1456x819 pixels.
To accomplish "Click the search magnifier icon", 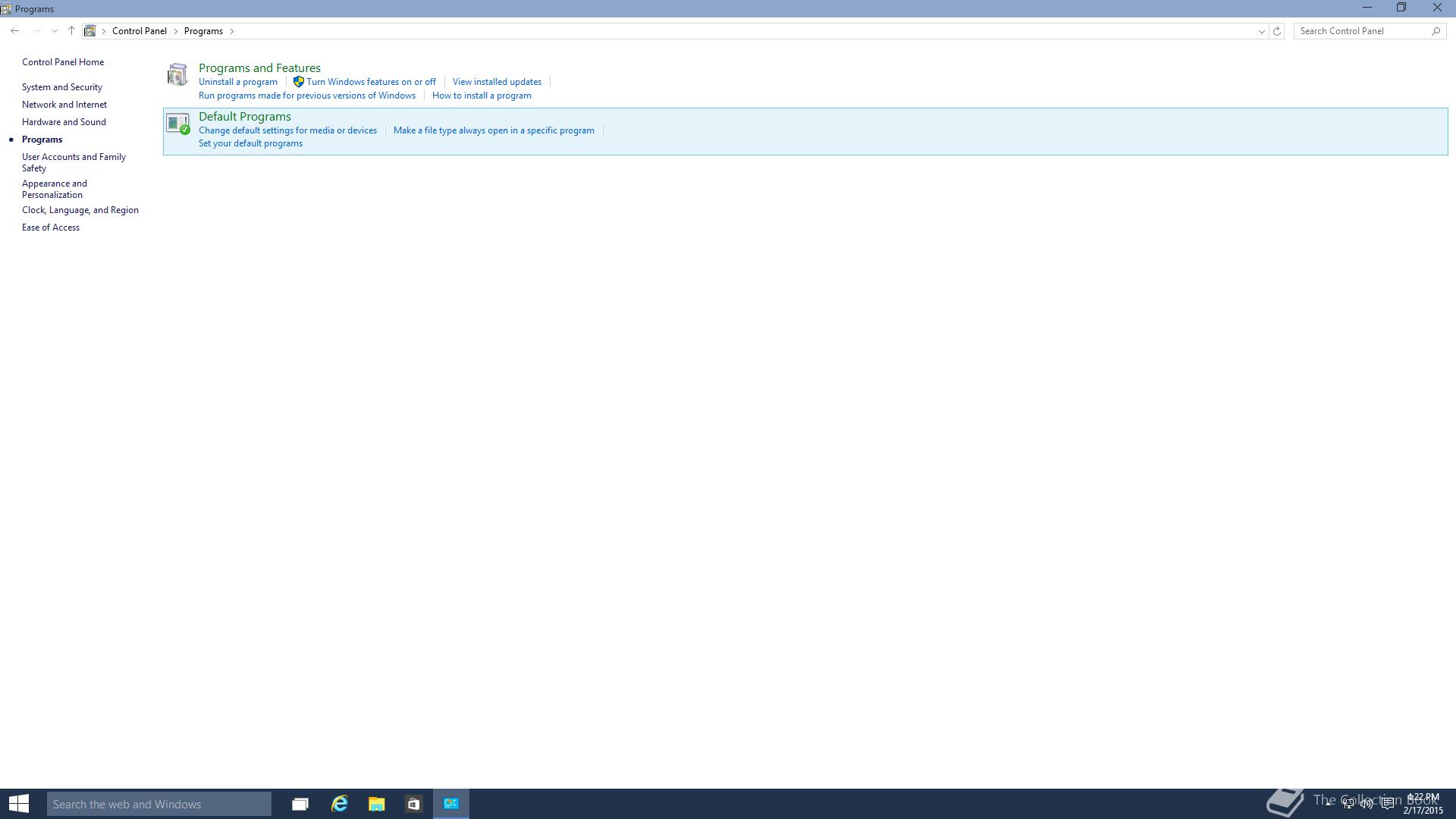I will pyautogui.click(x=1436, y=31).
